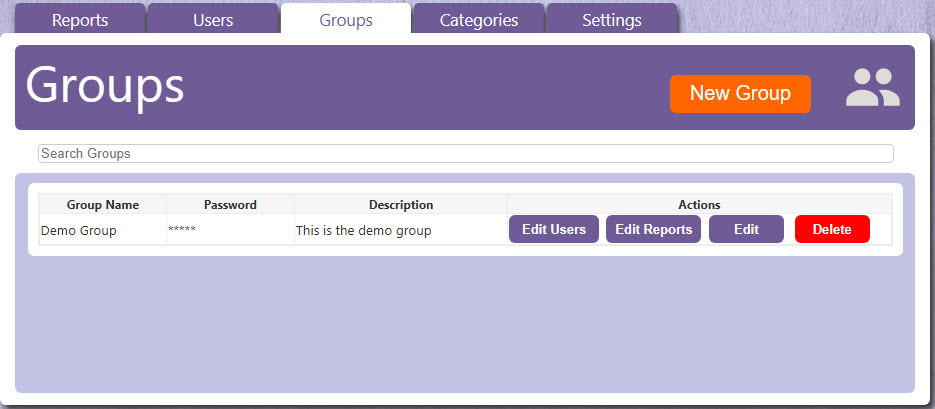Switch to the Reports tab
This screenshot has height=409, width=935.
[80, 20]
